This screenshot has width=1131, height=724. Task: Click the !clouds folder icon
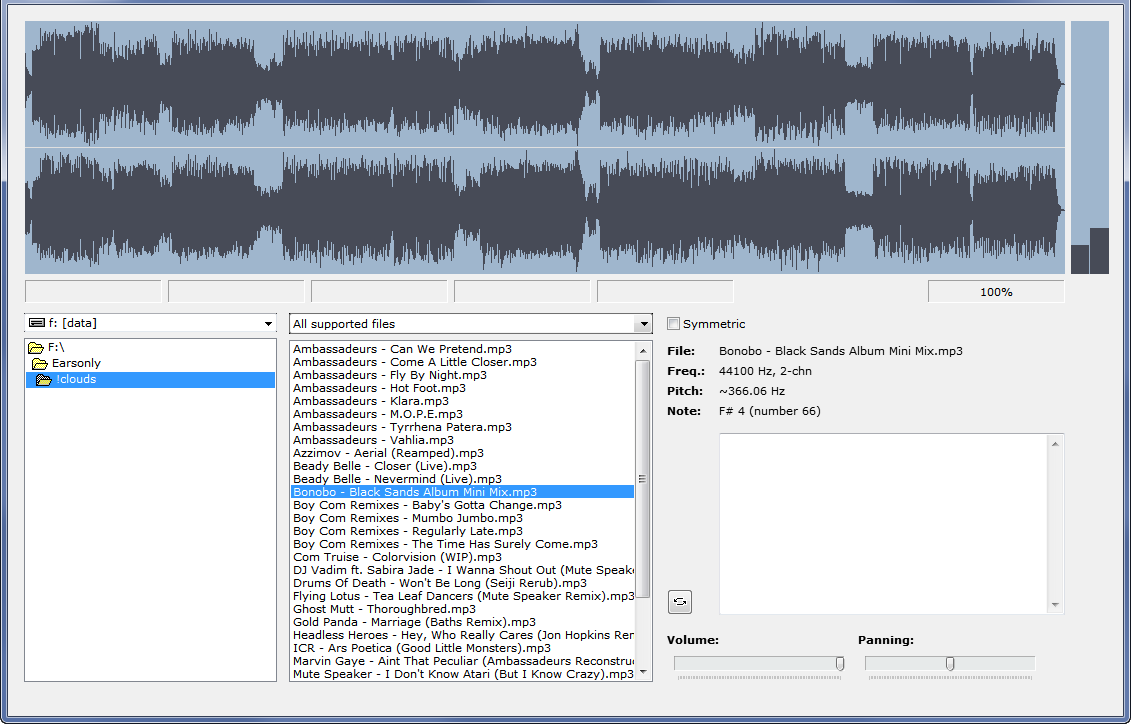[44, 380]
